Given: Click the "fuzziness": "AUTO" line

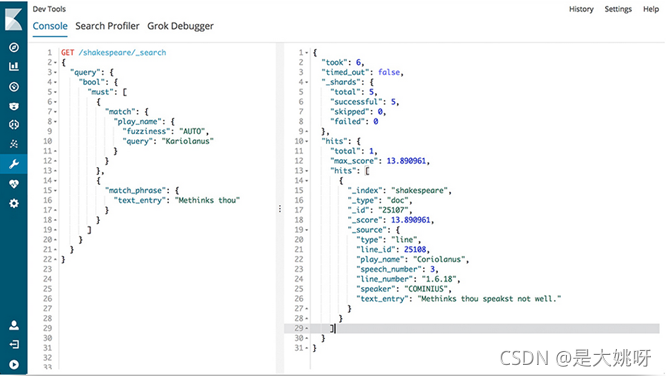Looking at the screenshot, I should (x=166, y=131).
